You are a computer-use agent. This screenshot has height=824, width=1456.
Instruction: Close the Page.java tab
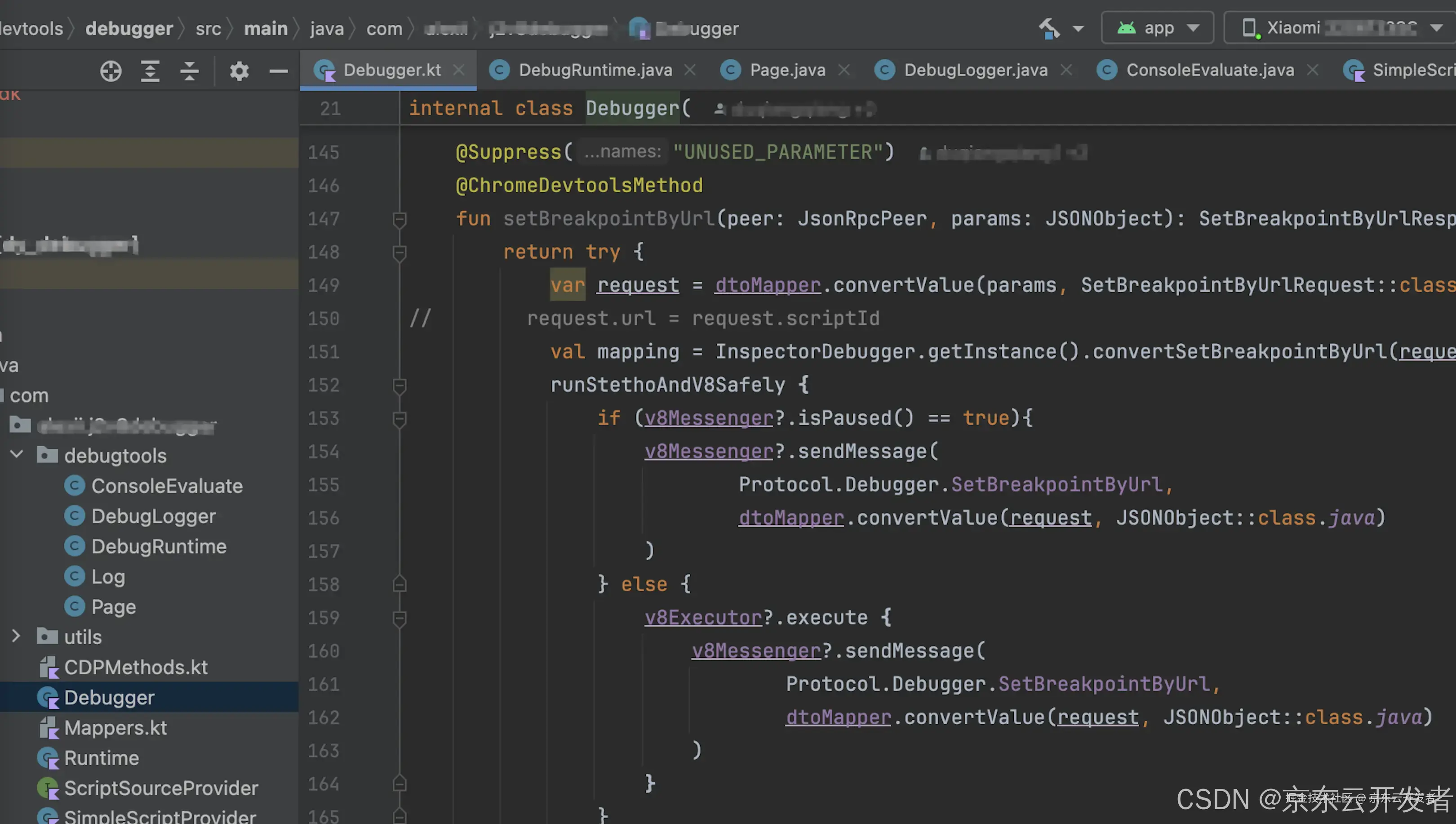844,70
